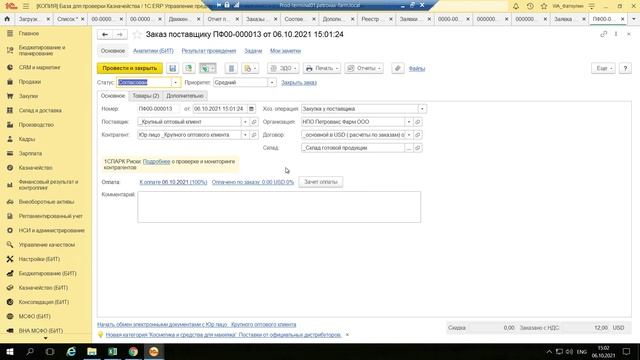640x360 pixels.
Task: Open the Результат проведения section
Action: coord(209,51)
